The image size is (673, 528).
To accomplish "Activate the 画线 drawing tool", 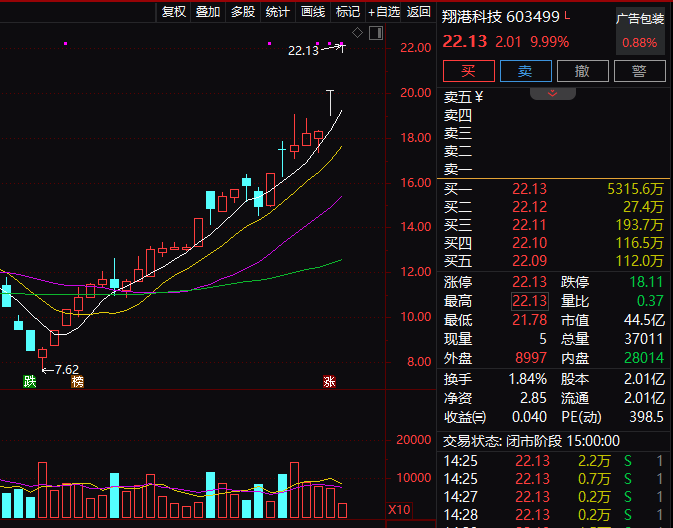I will click(x=313, y=12).
